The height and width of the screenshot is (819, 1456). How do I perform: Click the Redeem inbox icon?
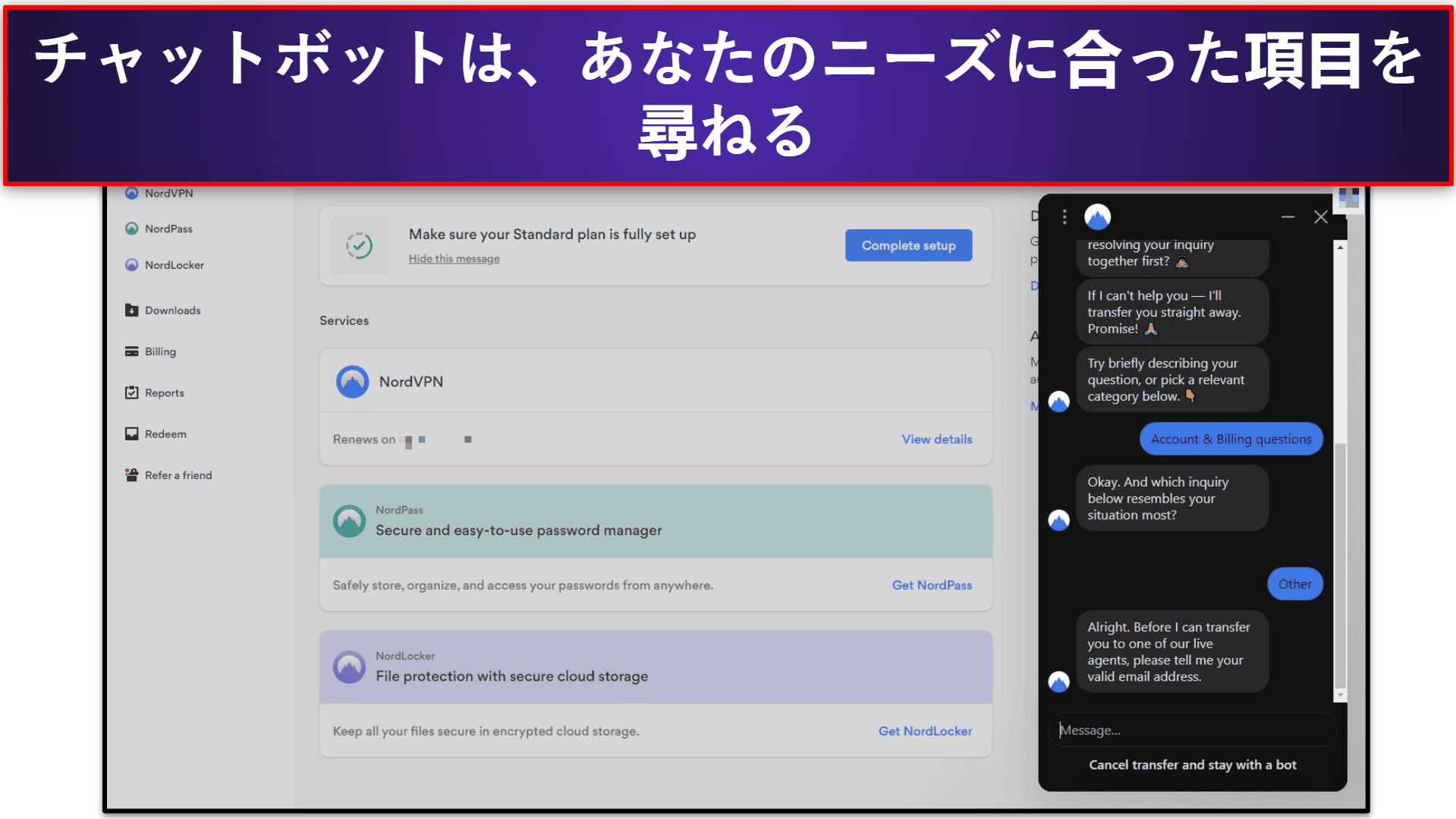pyautogui.click(x=131, y=433)
